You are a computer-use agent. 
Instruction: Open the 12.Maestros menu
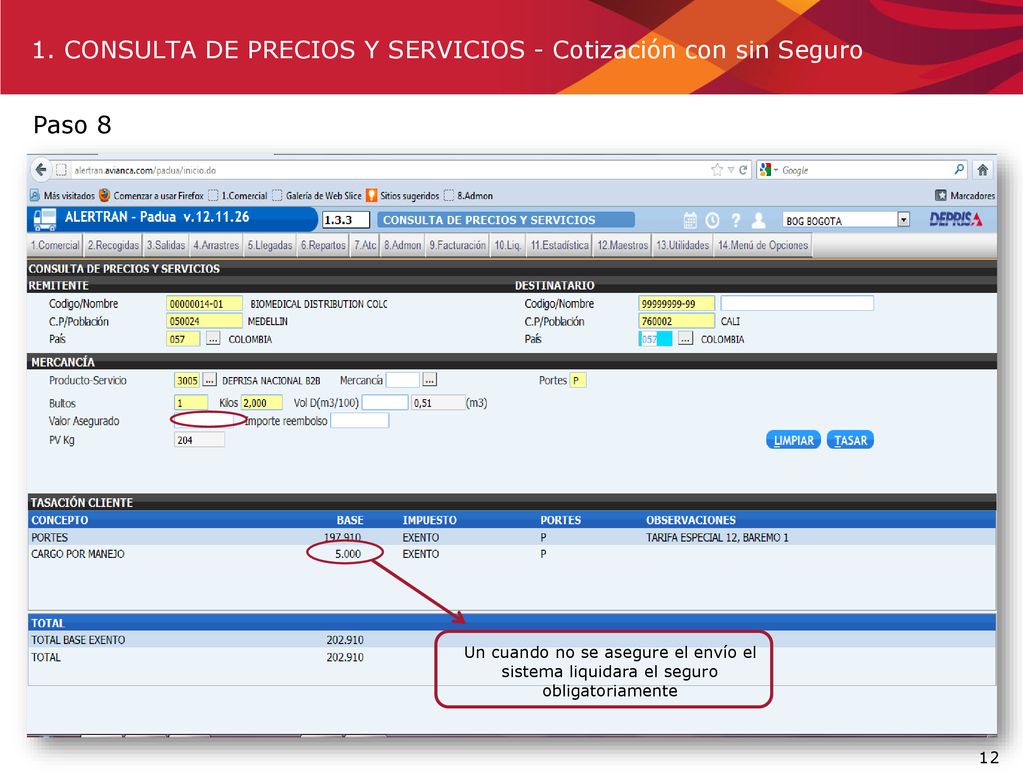(x=622, y=245)
